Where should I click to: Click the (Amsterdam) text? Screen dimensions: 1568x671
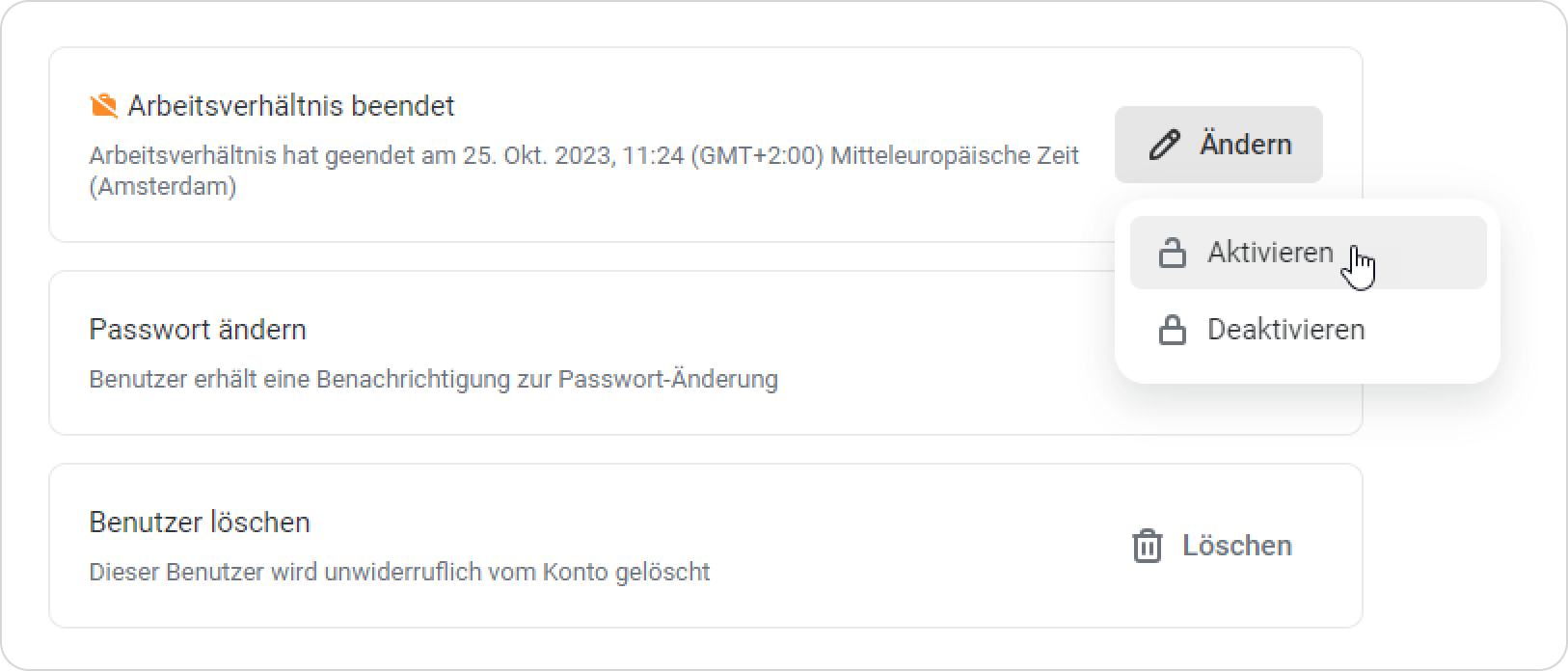tap(162, 186)
